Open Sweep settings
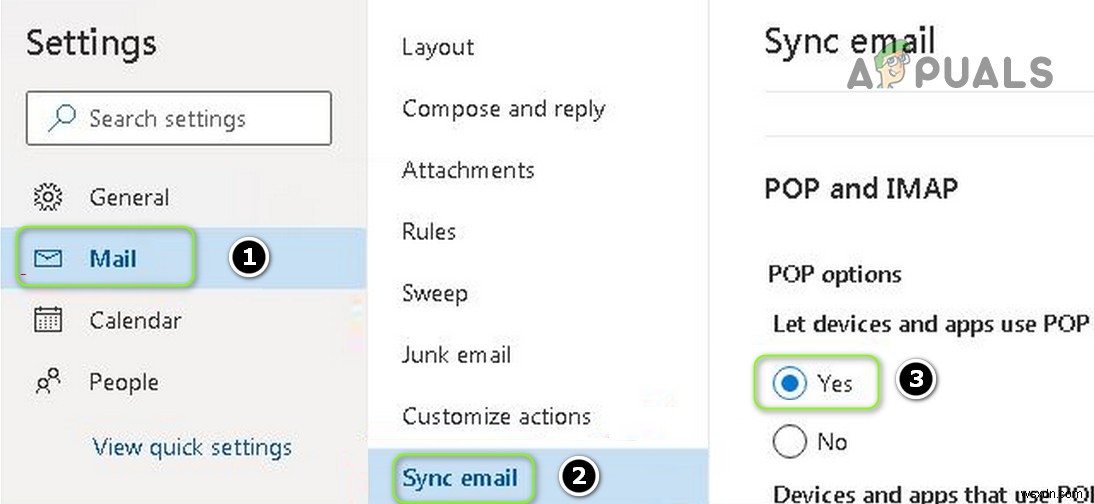1094x504 pixels. 434,294
